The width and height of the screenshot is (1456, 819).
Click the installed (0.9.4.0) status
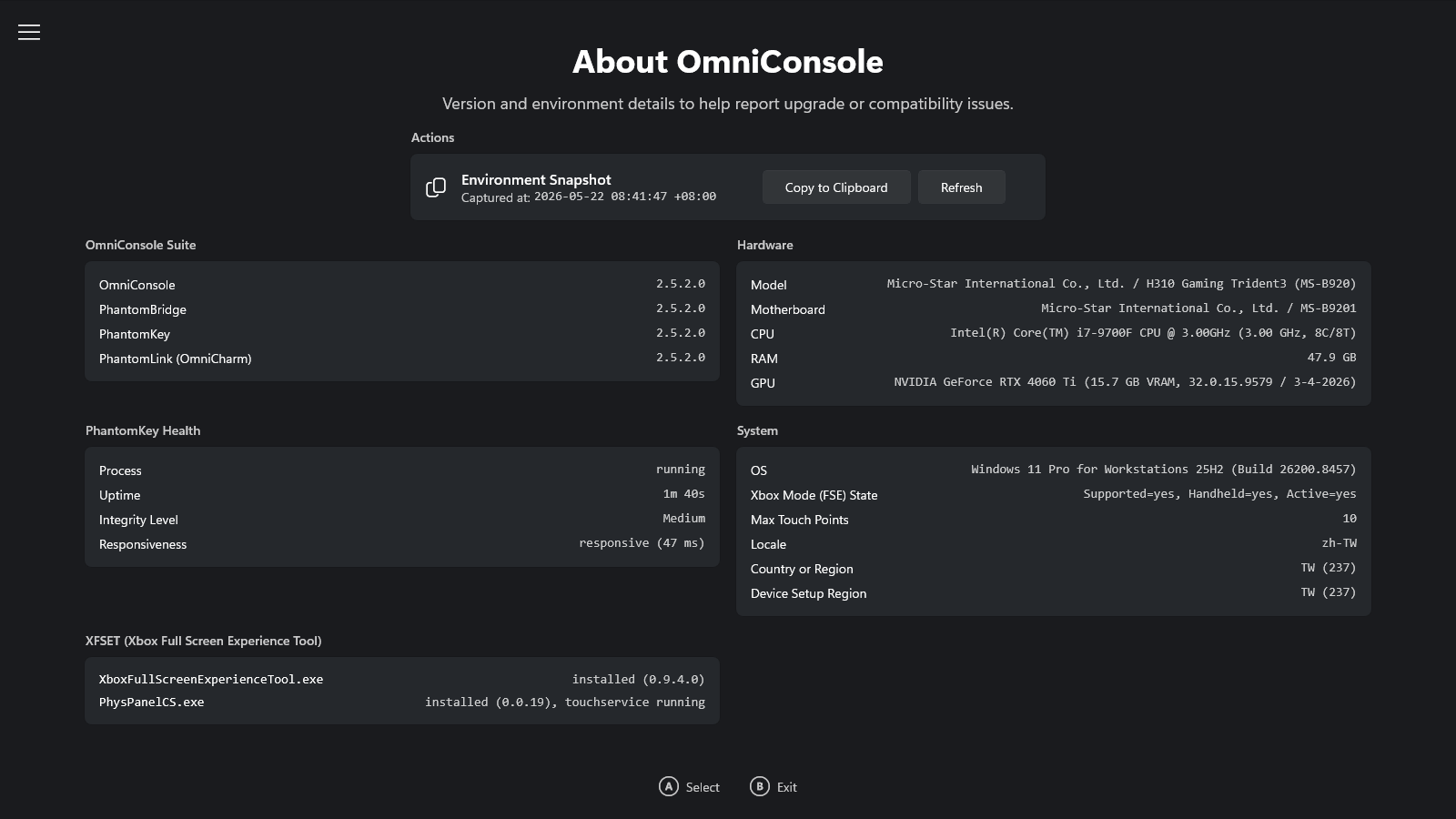click(x=639, y=680)
